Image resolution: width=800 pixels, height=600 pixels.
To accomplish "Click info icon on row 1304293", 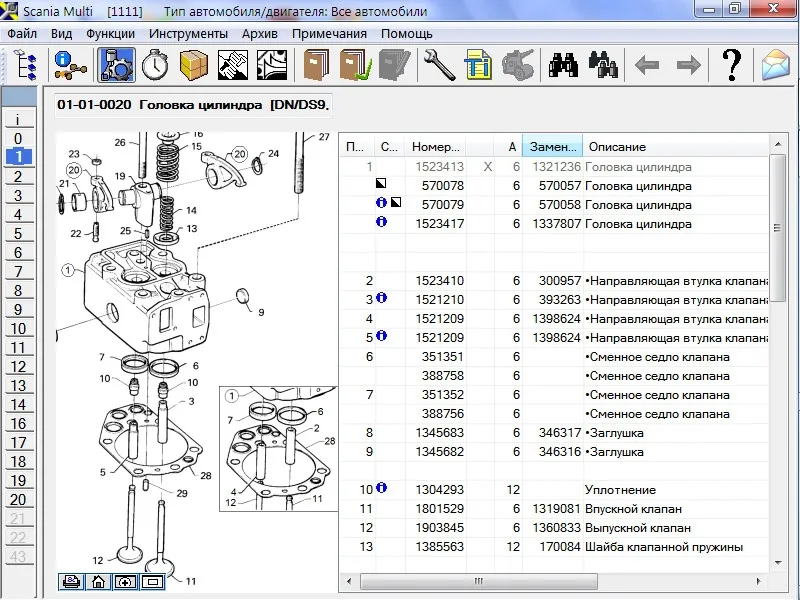I will pyautogui.click(x=381, y=488).
